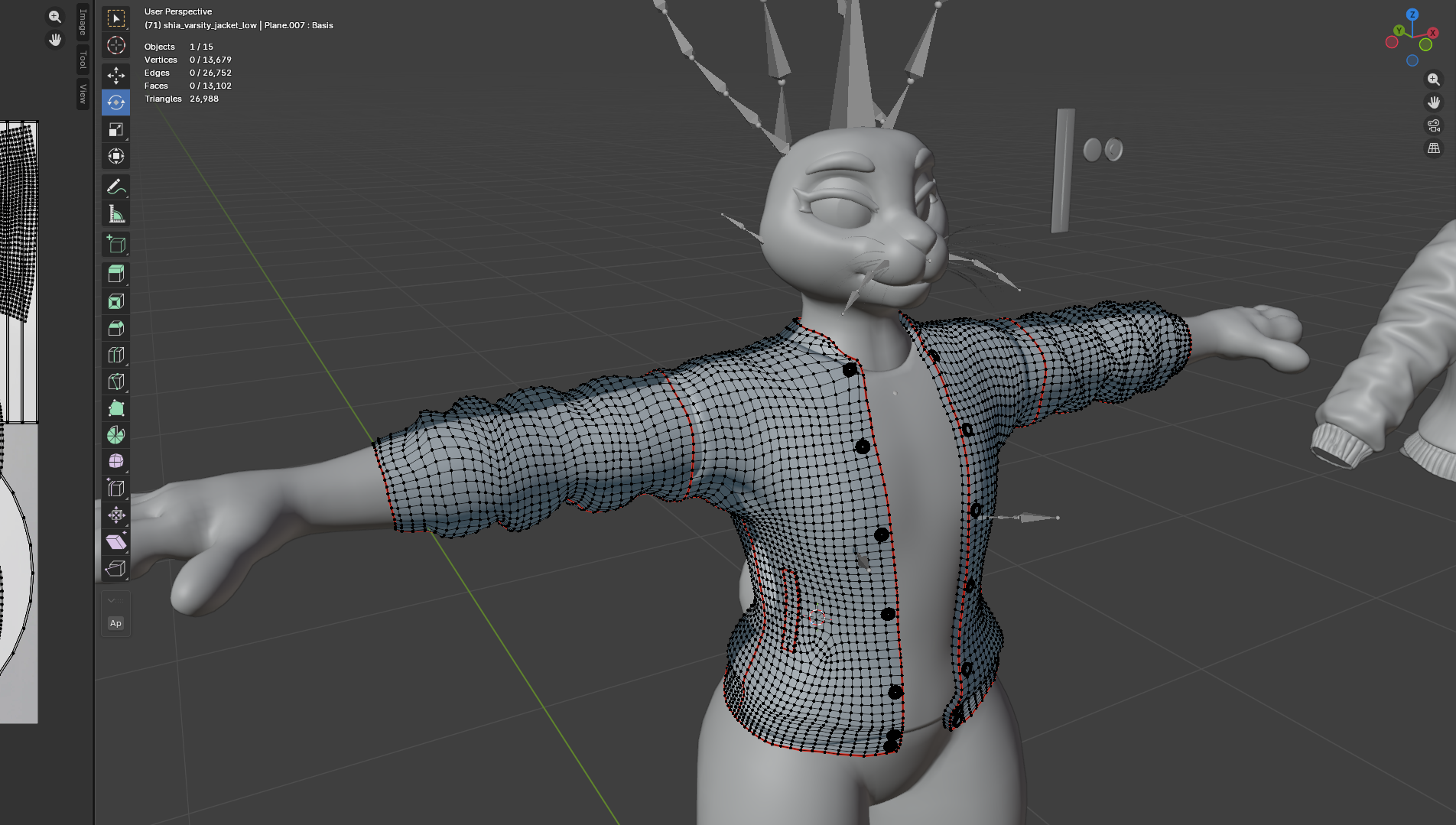The image size is (1456, 825).
Task: Pick the Scale tool
Action: point(115,129)
